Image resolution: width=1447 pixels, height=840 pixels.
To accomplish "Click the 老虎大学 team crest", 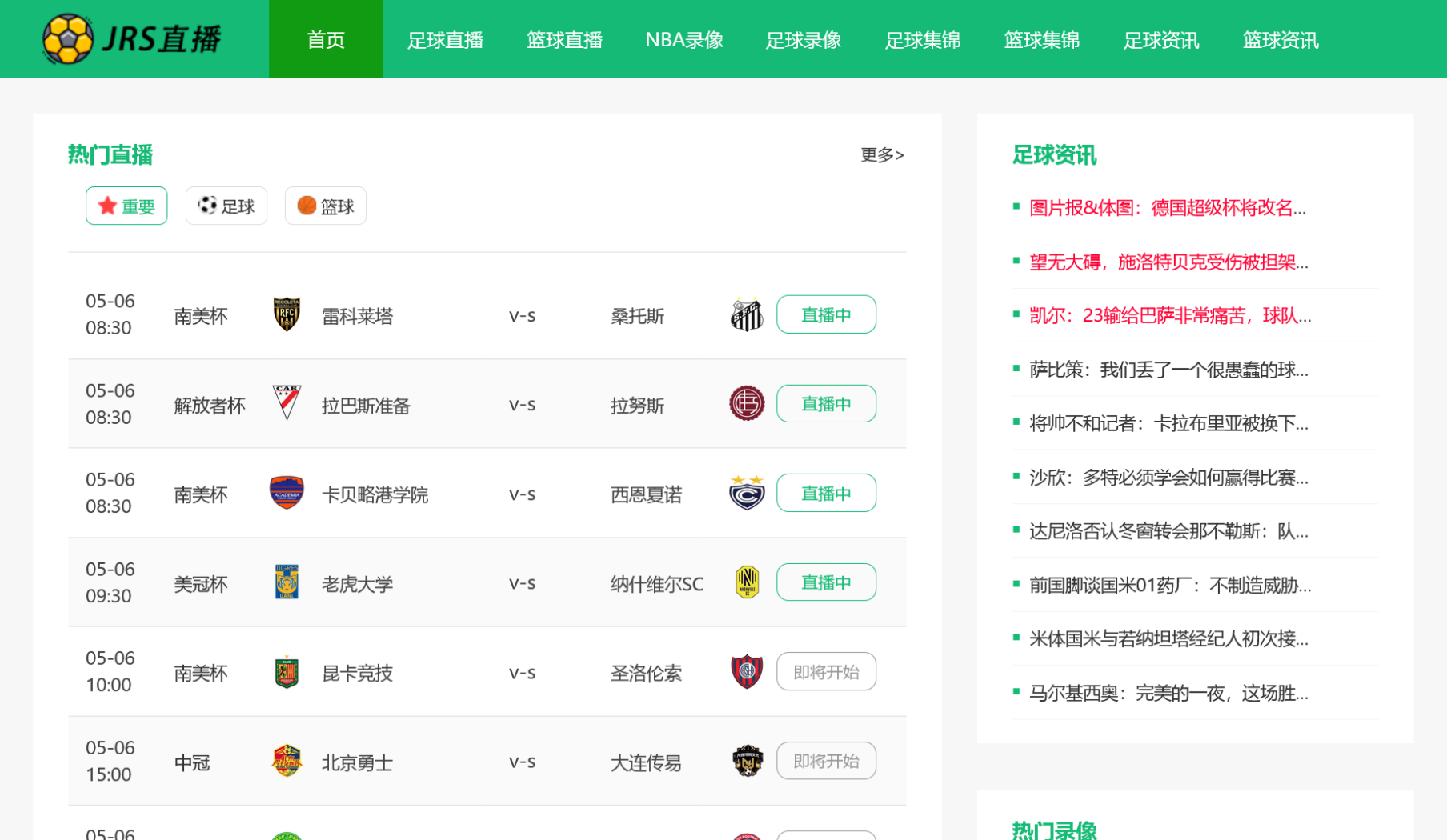I will coord(287,582).
